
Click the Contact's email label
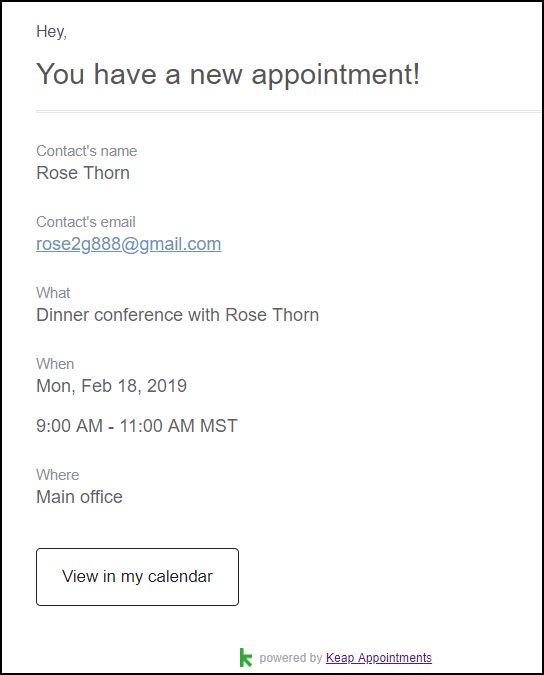[x=86, y=222]
